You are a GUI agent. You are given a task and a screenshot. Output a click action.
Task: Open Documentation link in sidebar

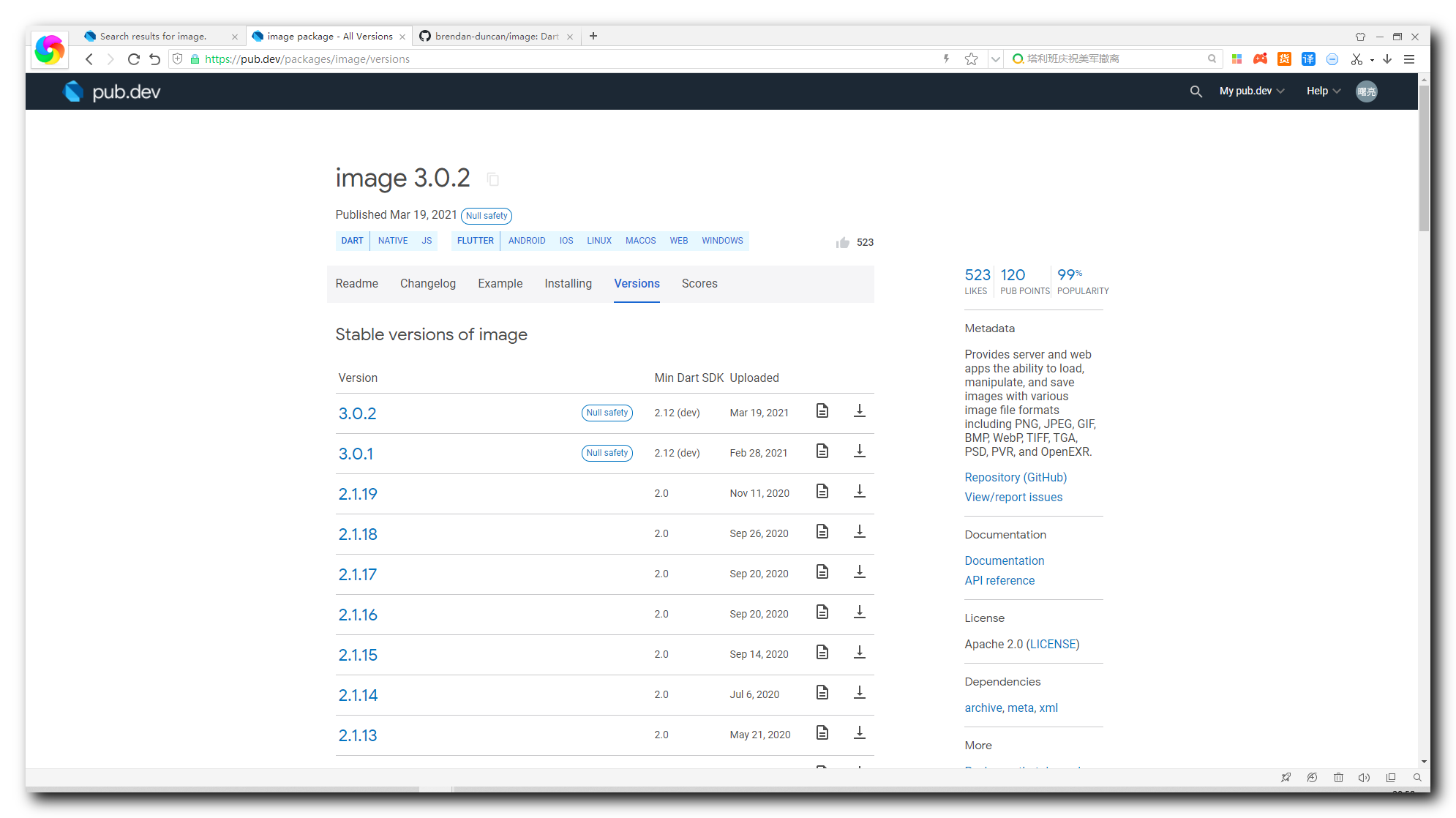click(x=1005, y=560)
